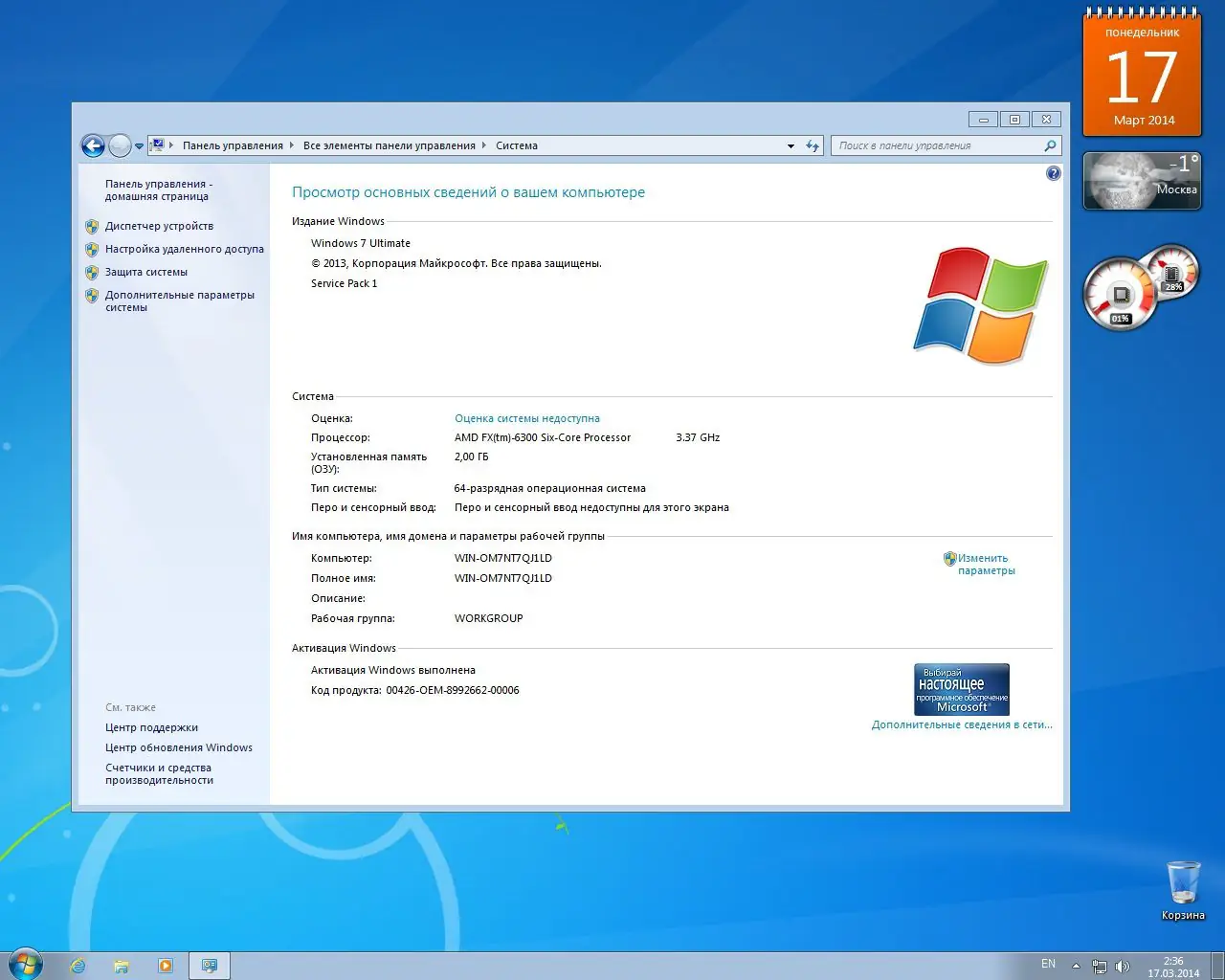This screenshot has width=1225, height=980.
Task: Select the '3.37 GHz' value
Action: pos(698,437)
